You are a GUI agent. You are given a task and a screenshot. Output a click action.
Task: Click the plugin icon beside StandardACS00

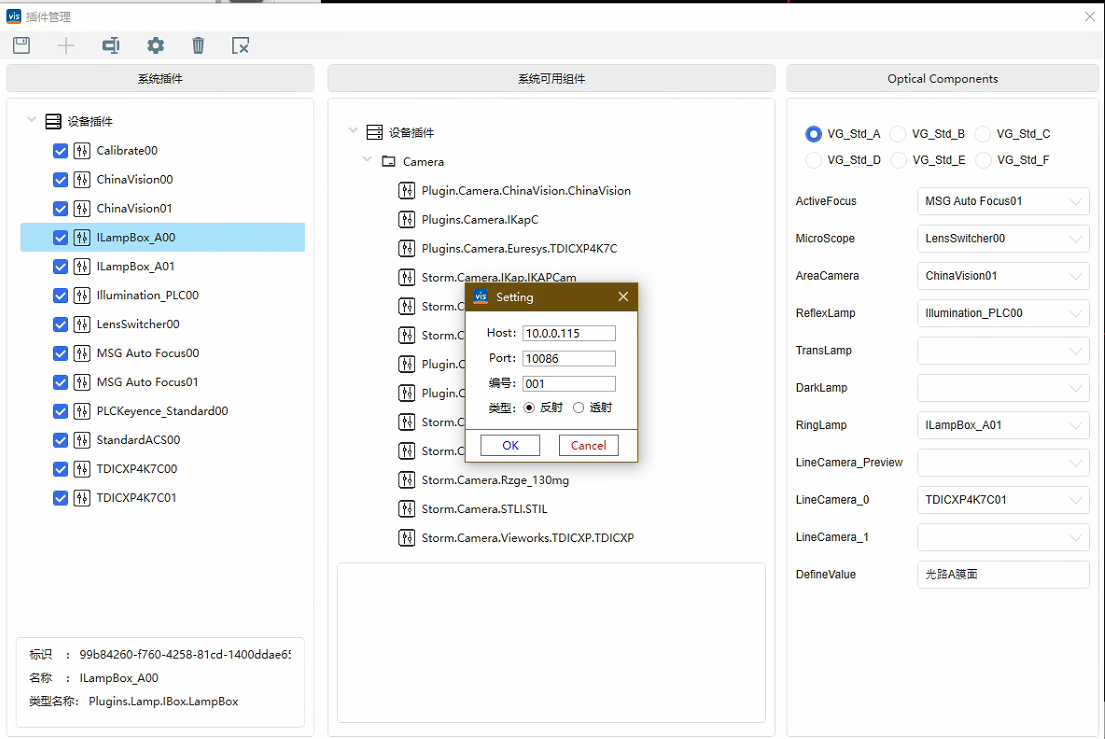(82, 440)
